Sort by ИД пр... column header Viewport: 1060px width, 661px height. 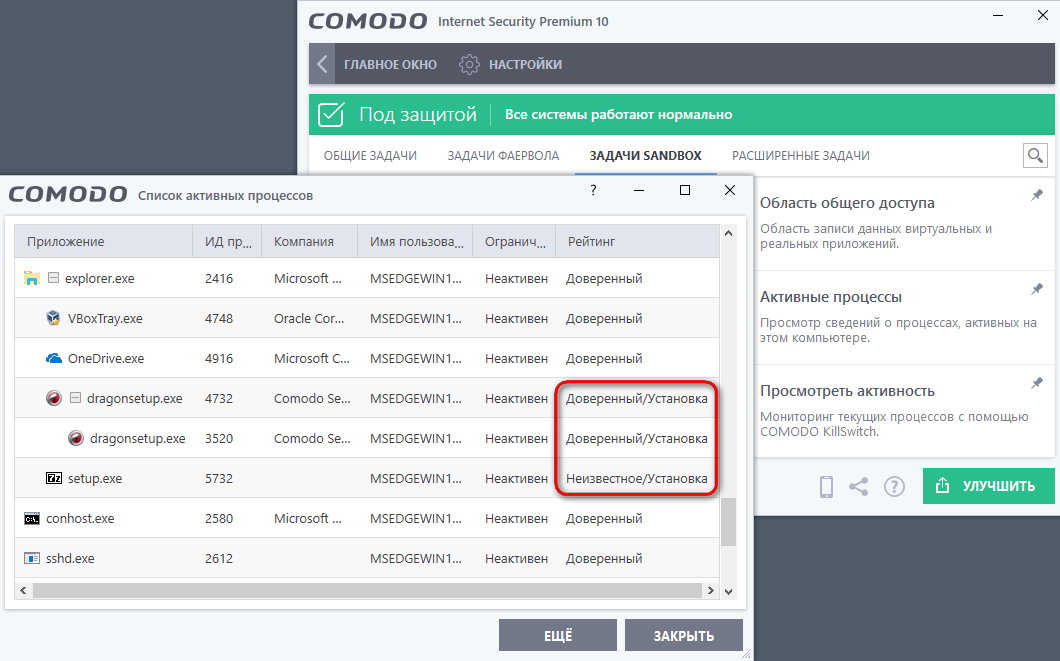[227, 241]
